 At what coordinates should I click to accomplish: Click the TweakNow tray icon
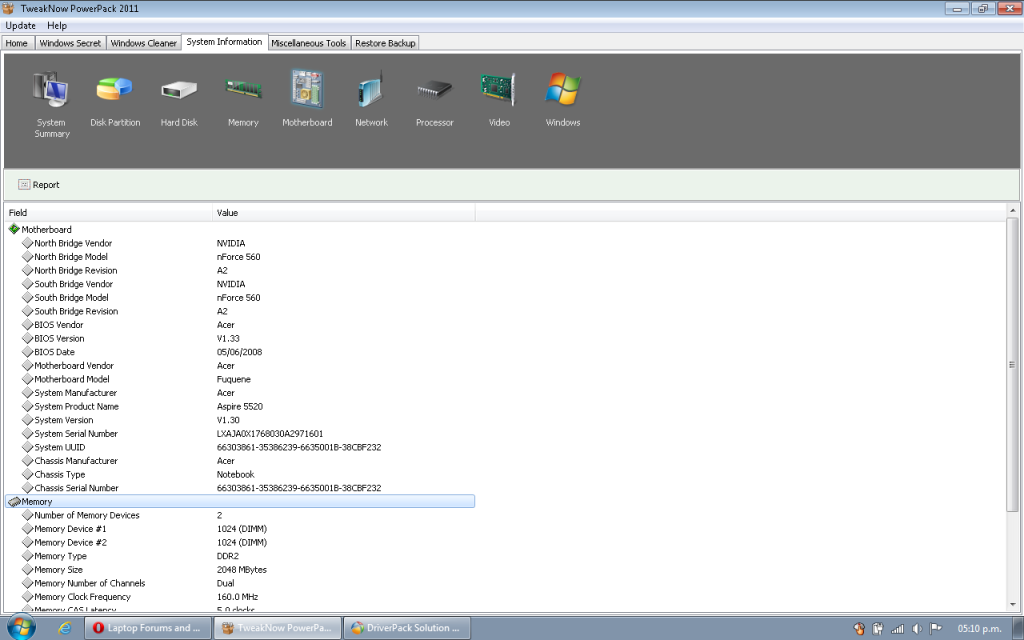tap(859, 629)
